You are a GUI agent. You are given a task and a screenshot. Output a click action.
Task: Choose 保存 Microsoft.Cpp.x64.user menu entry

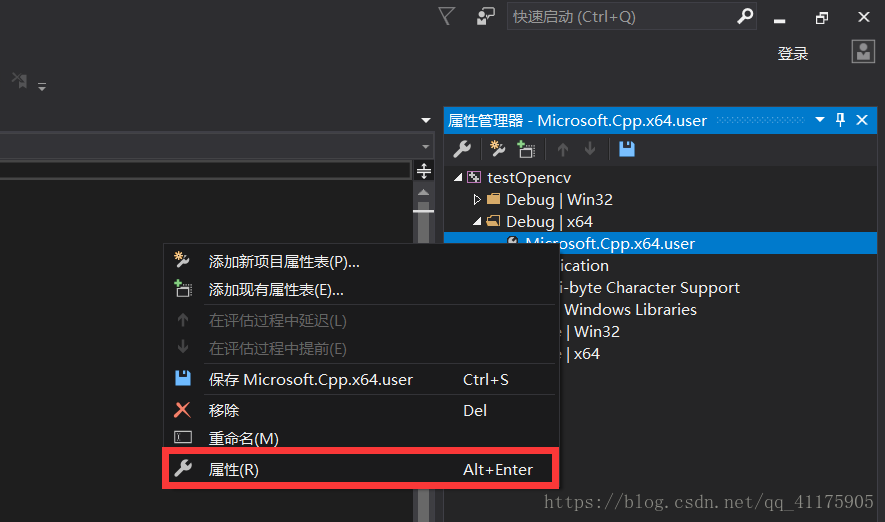(361, 380)
